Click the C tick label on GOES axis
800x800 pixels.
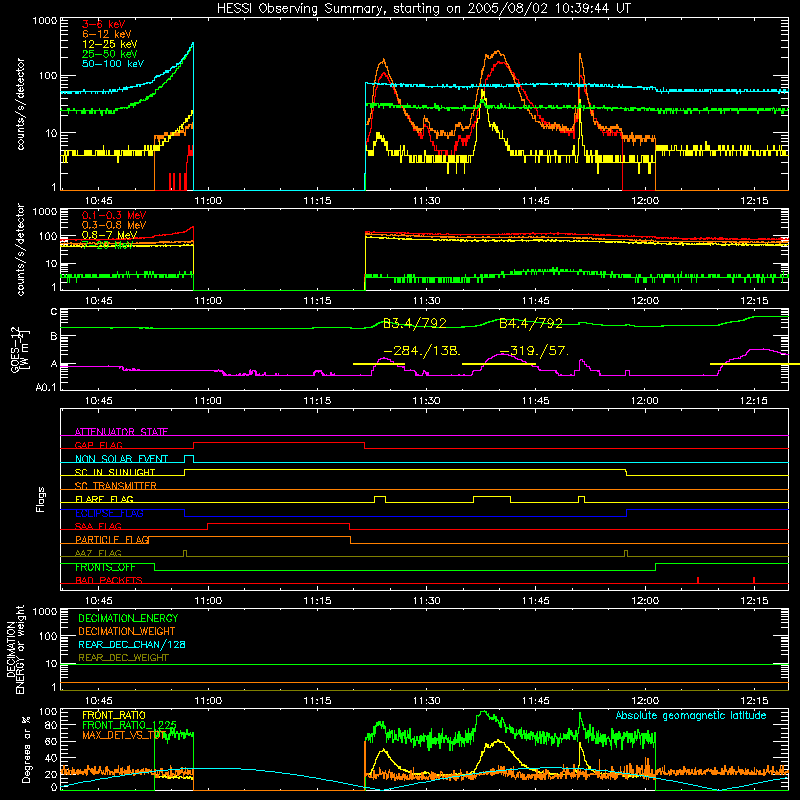point(54,312)
